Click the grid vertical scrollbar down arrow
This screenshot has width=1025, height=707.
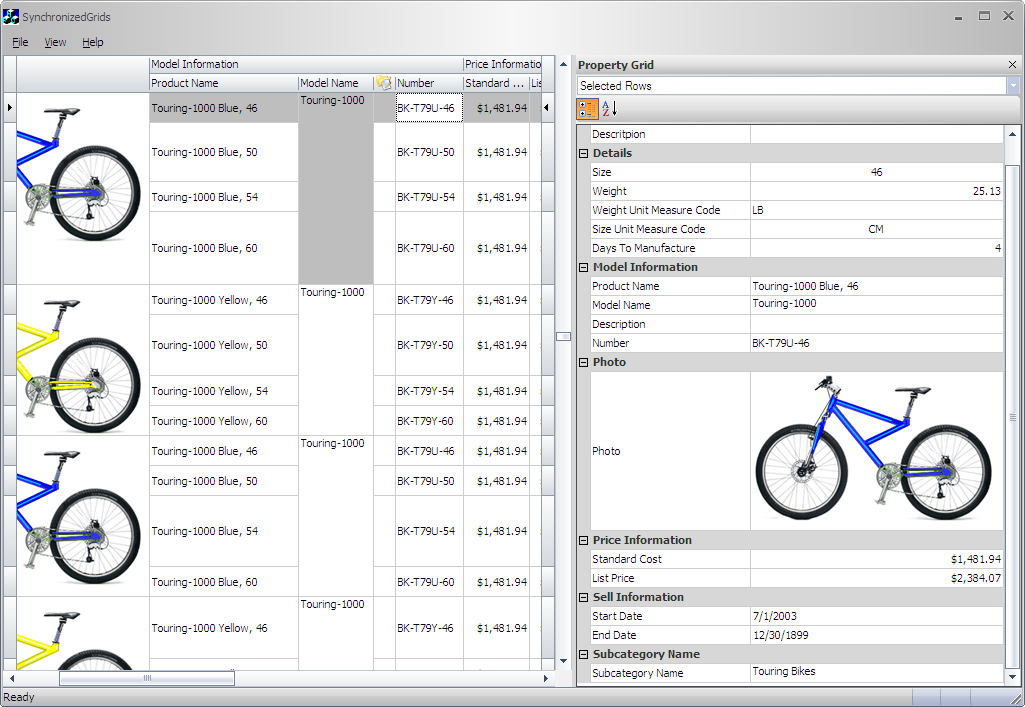(x=563, y=661)
